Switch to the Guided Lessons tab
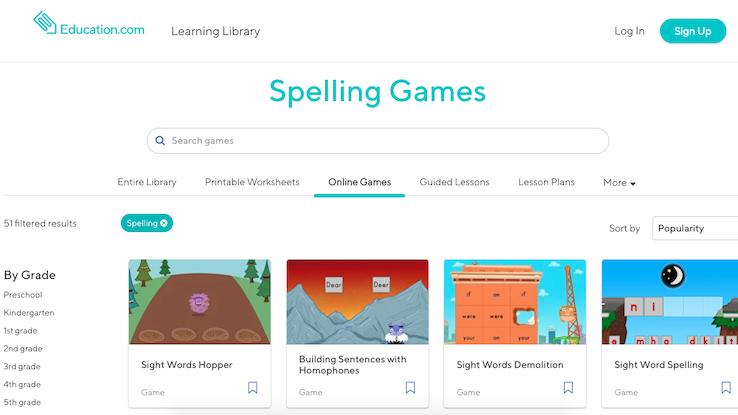The width and height of the screenshot is (738, 415). pos(455,182)
